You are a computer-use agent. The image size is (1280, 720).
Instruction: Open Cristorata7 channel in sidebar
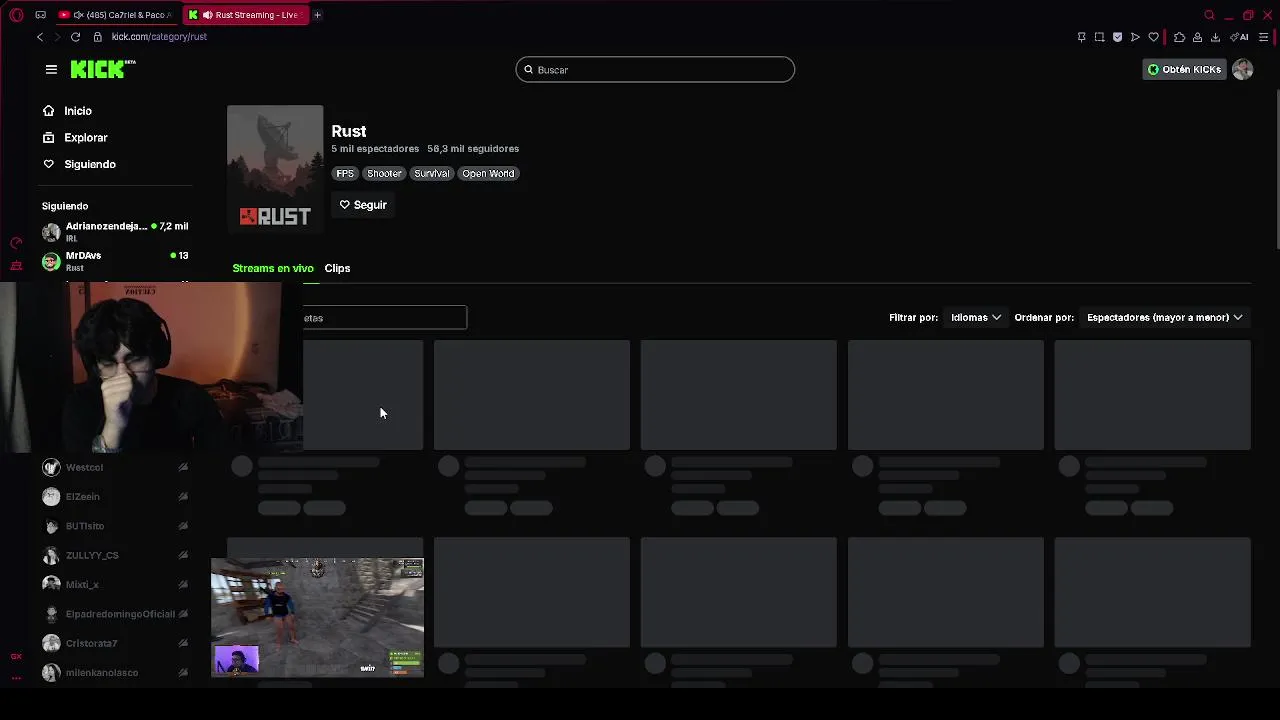(x=115, y=643)
